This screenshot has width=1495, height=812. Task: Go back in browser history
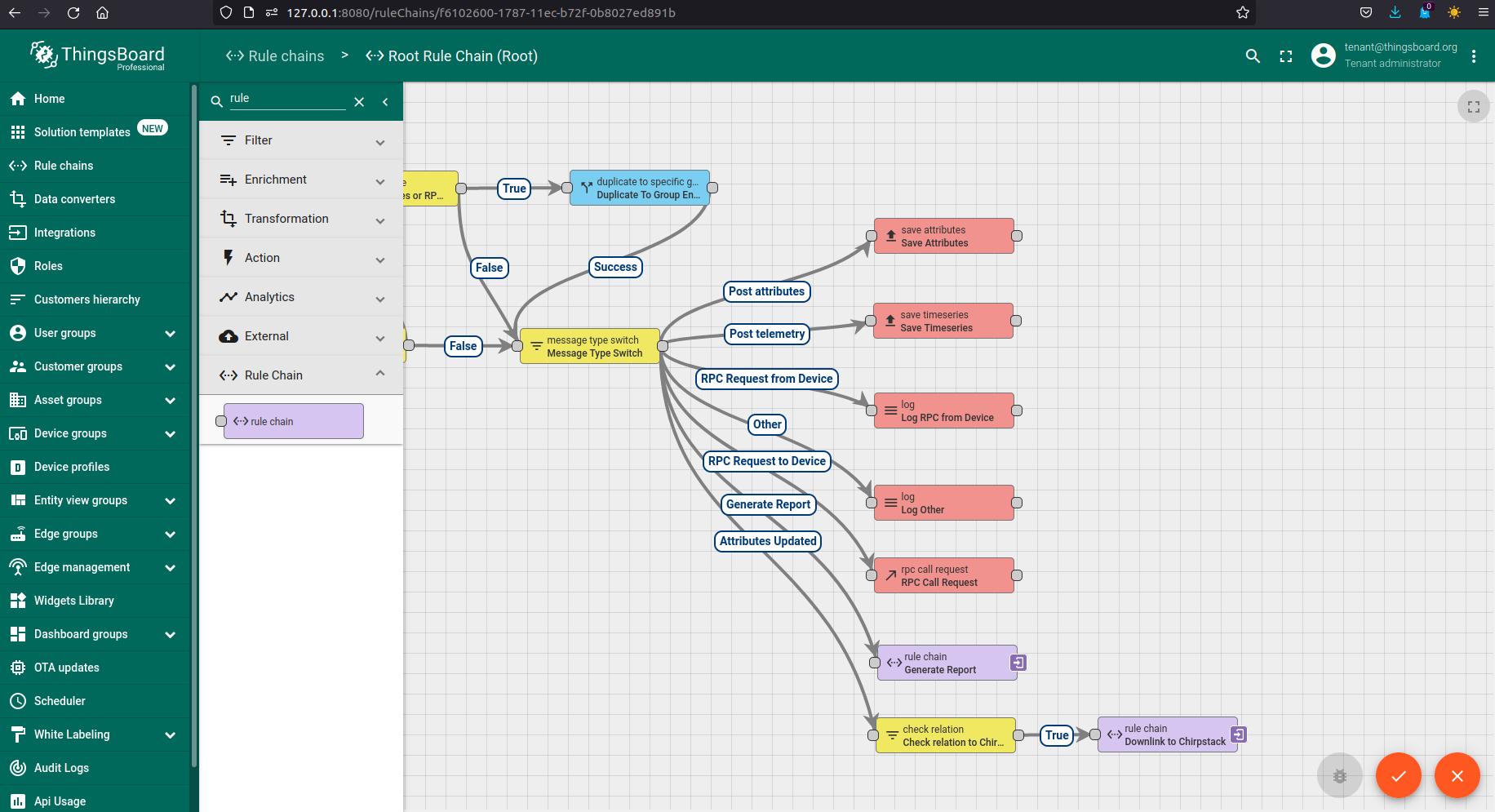point(15,12)
